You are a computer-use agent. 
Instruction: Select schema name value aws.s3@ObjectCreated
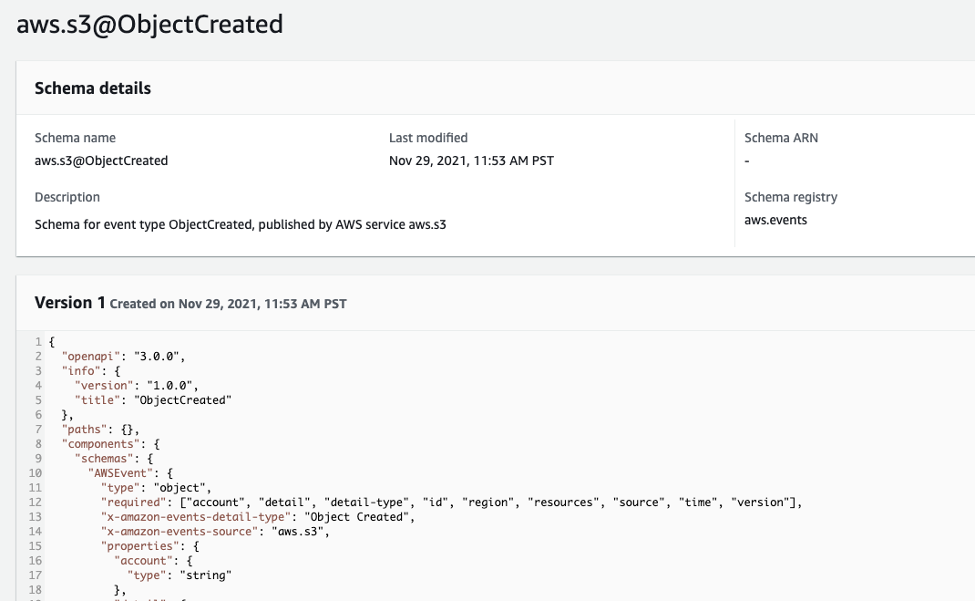coord(101,161)
